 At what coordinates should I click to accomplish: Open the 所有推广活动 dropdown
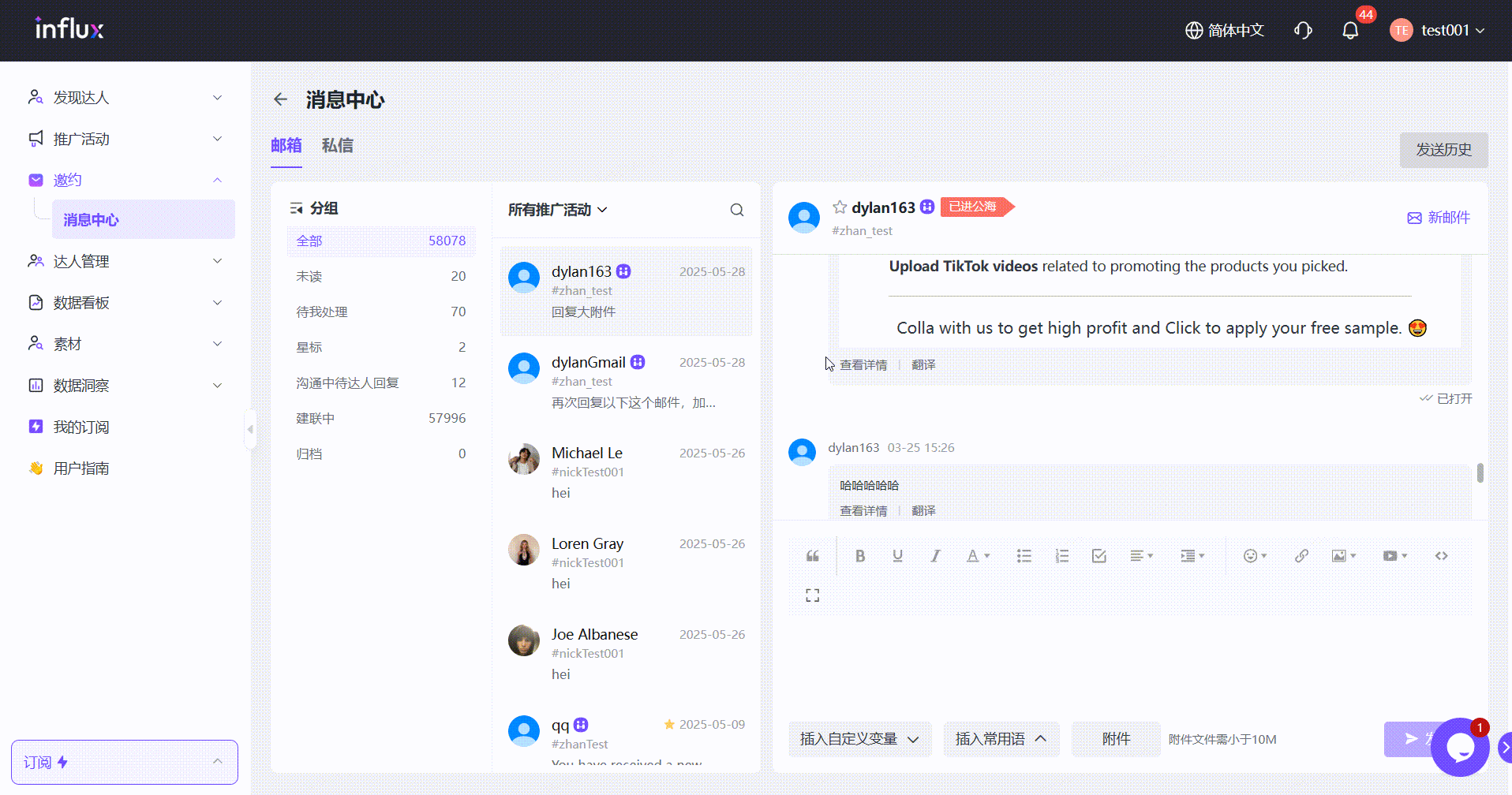557,210
